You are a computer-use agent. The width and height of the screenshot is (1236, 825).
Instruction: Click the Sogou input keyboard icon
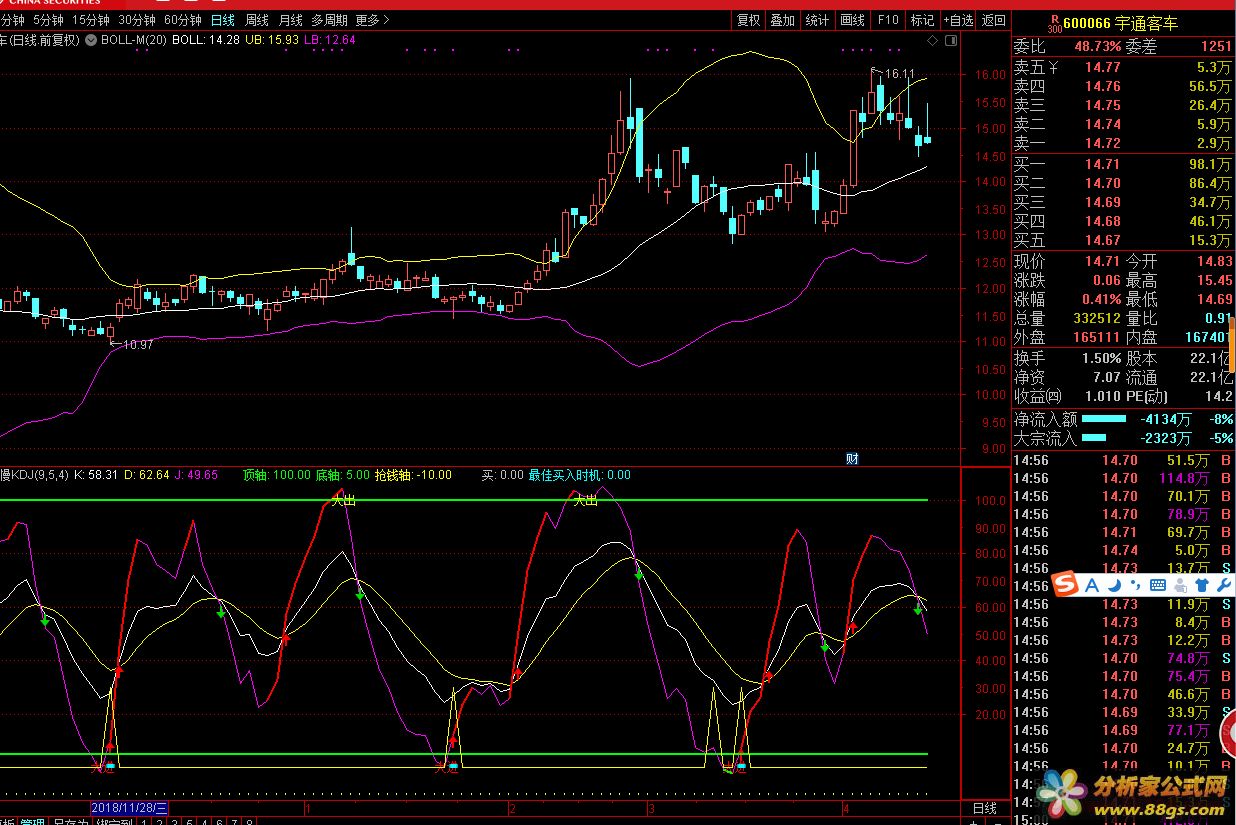click(x=1158, y=584)
